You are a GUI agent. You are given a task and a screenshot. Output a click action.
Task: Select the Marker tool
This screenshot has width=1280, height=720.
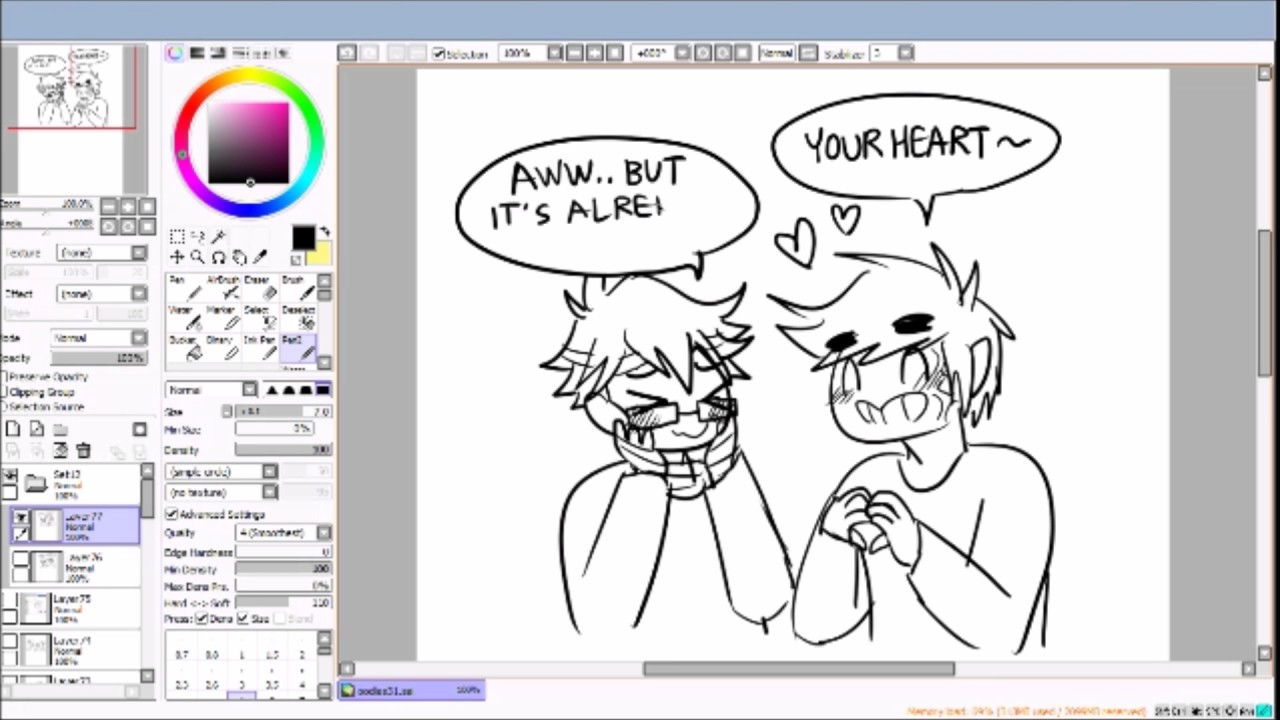coord(222,317)
